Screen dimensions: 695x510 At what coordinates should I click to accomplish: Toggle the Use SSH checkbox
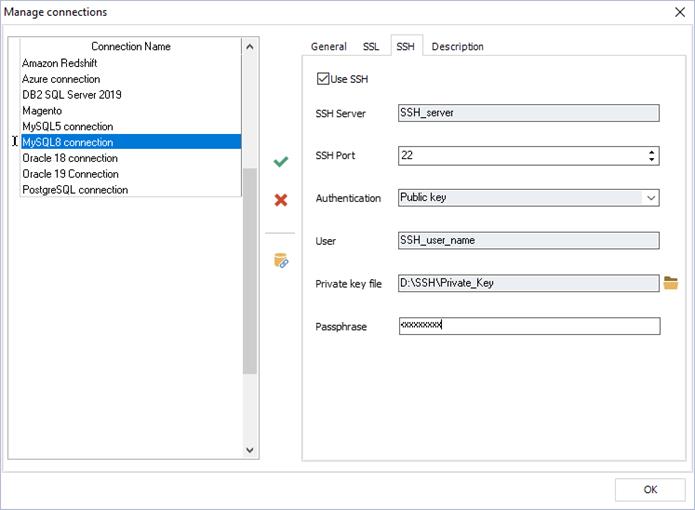pos(323,79)
